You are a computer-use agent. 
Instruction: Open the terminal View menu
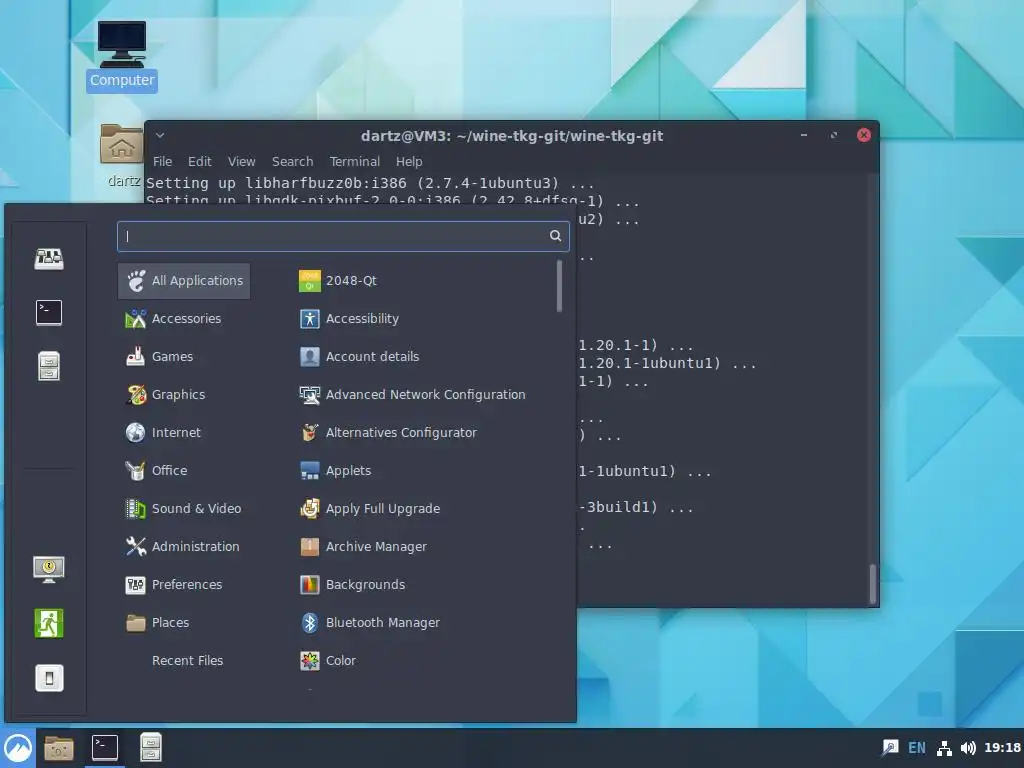pyautogui.click(x=242, y=161)
